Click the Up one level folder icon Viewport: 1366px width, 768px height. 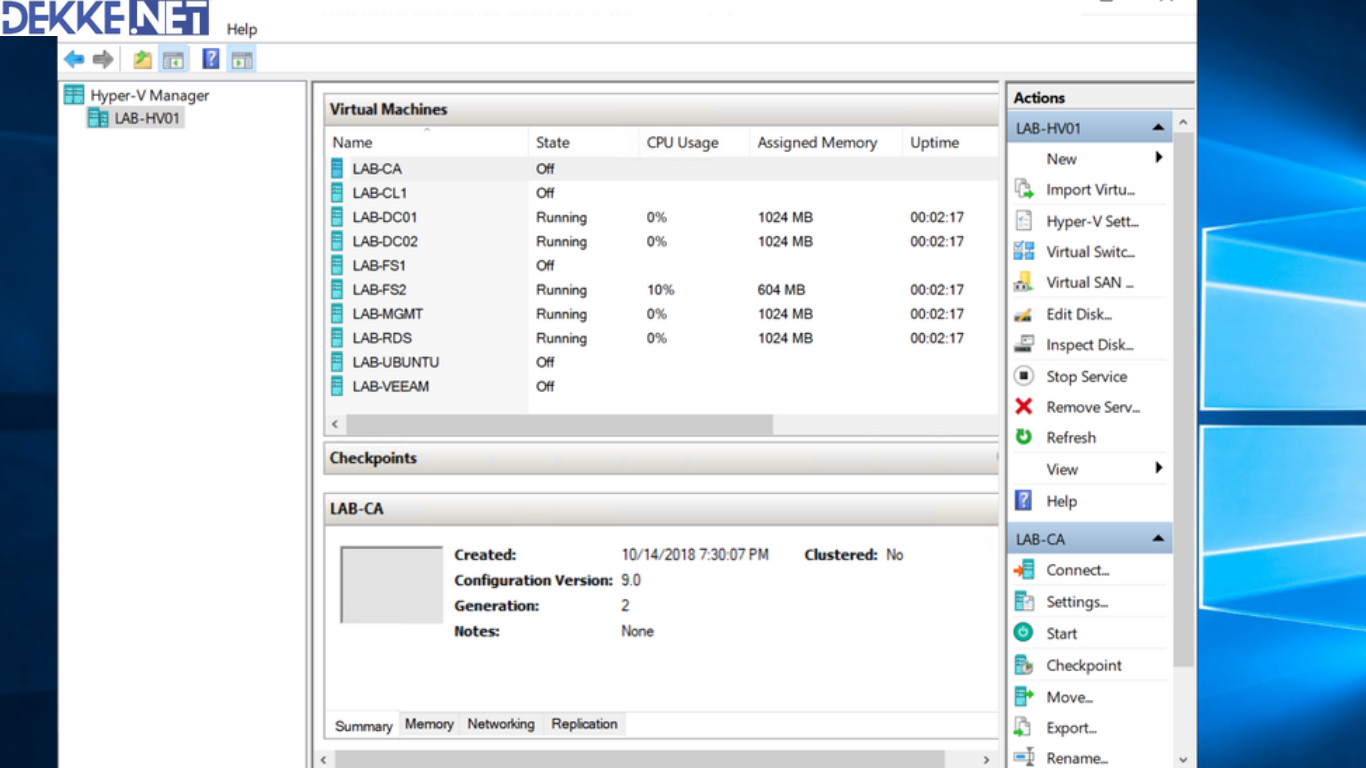click(143, 59)
